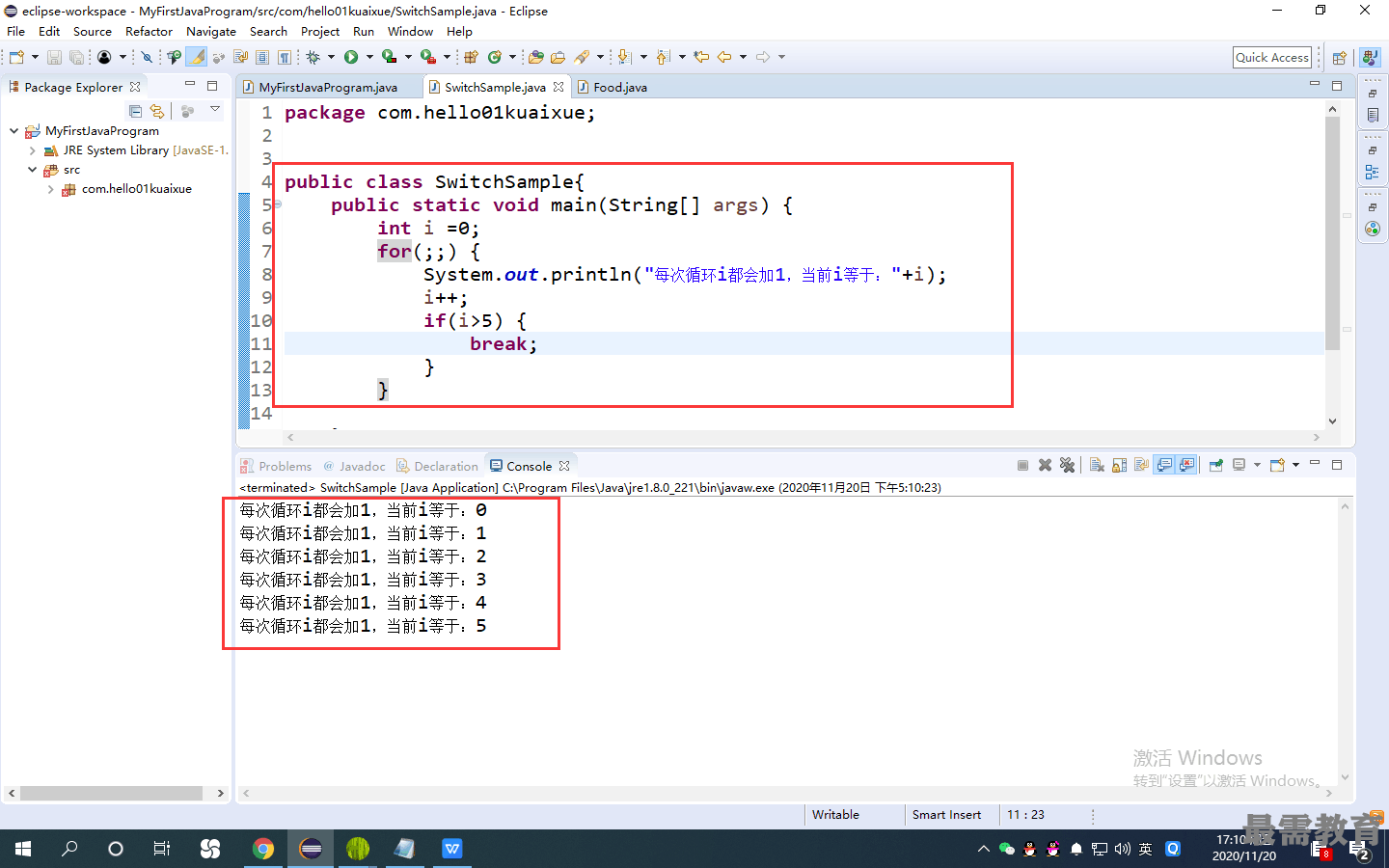Screen dimensions: 1389x868
Task: Expand the com.hello01kuaixue package node
Action: pos(50,189)
